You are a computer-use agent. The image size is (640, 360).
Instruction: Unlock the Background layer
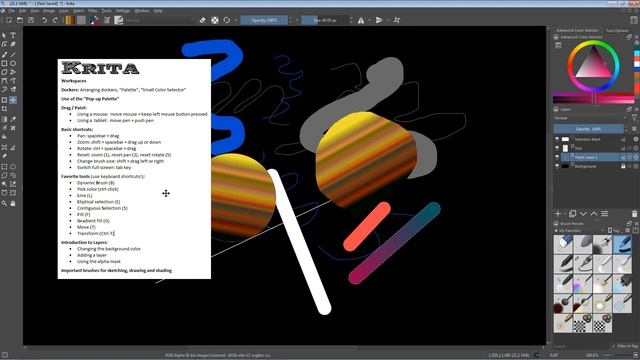(x=623, y=166)
